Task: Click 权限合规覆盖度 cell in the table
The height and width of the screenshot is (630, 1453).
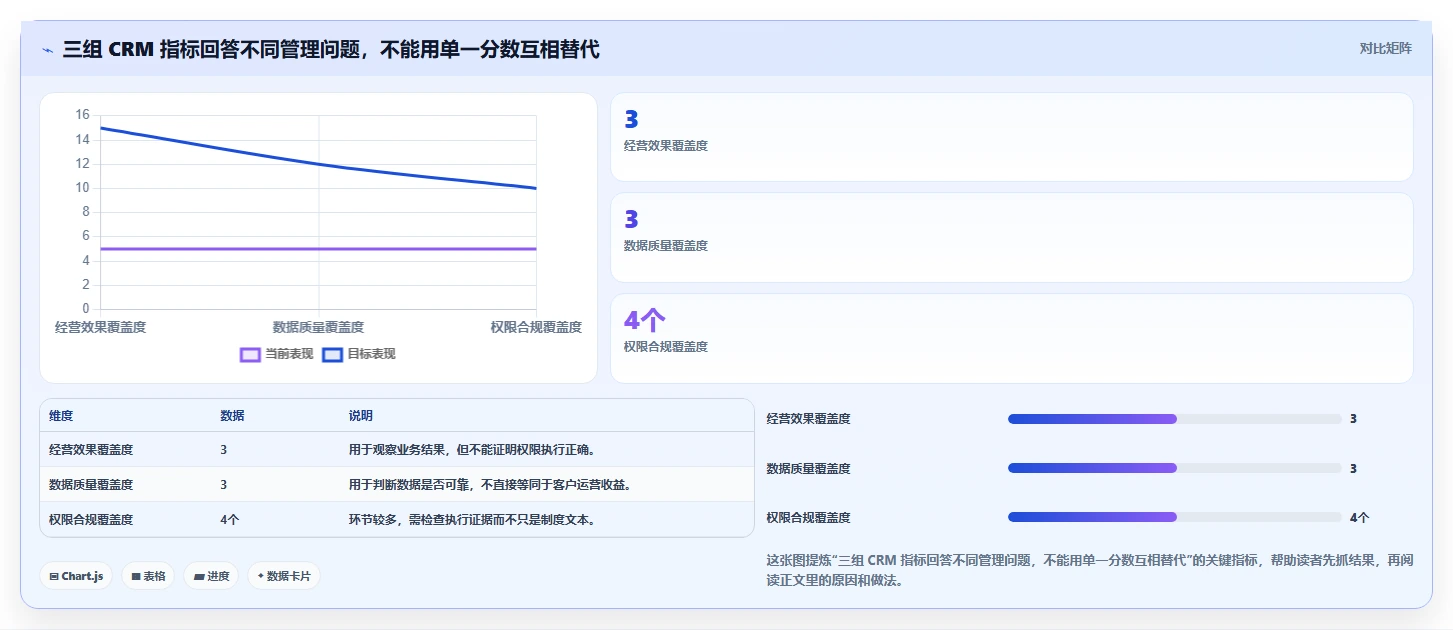Action: pos(91,520)
